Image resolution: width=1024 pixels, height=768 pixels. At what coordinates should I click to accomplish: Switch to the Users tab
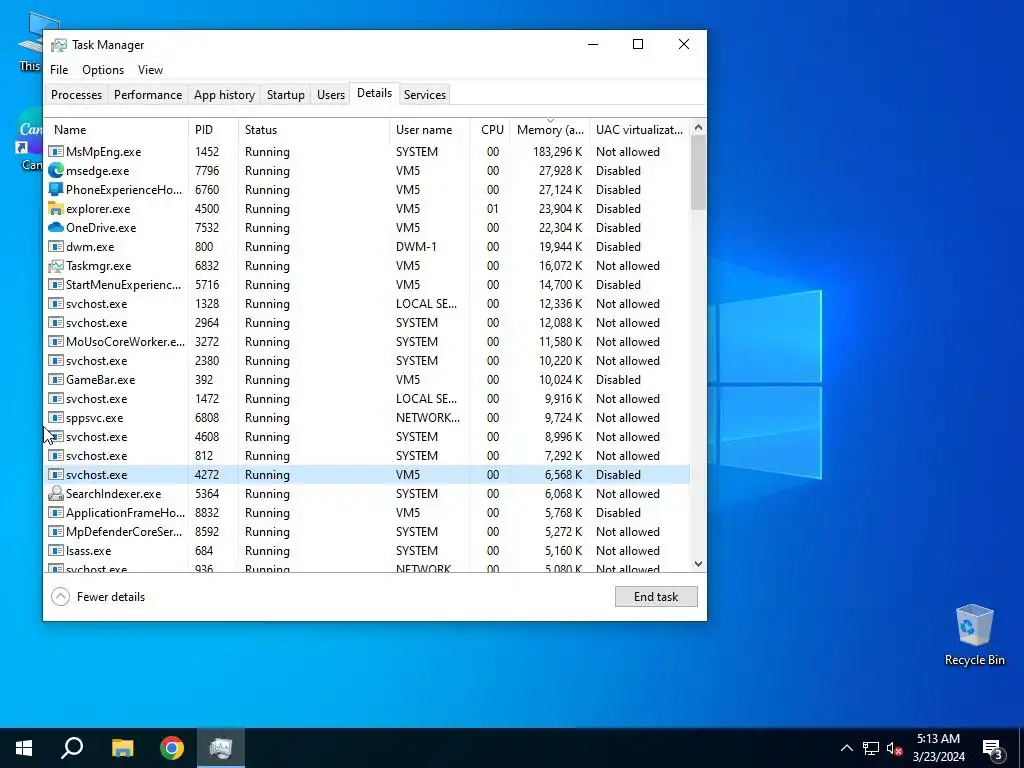330,95
